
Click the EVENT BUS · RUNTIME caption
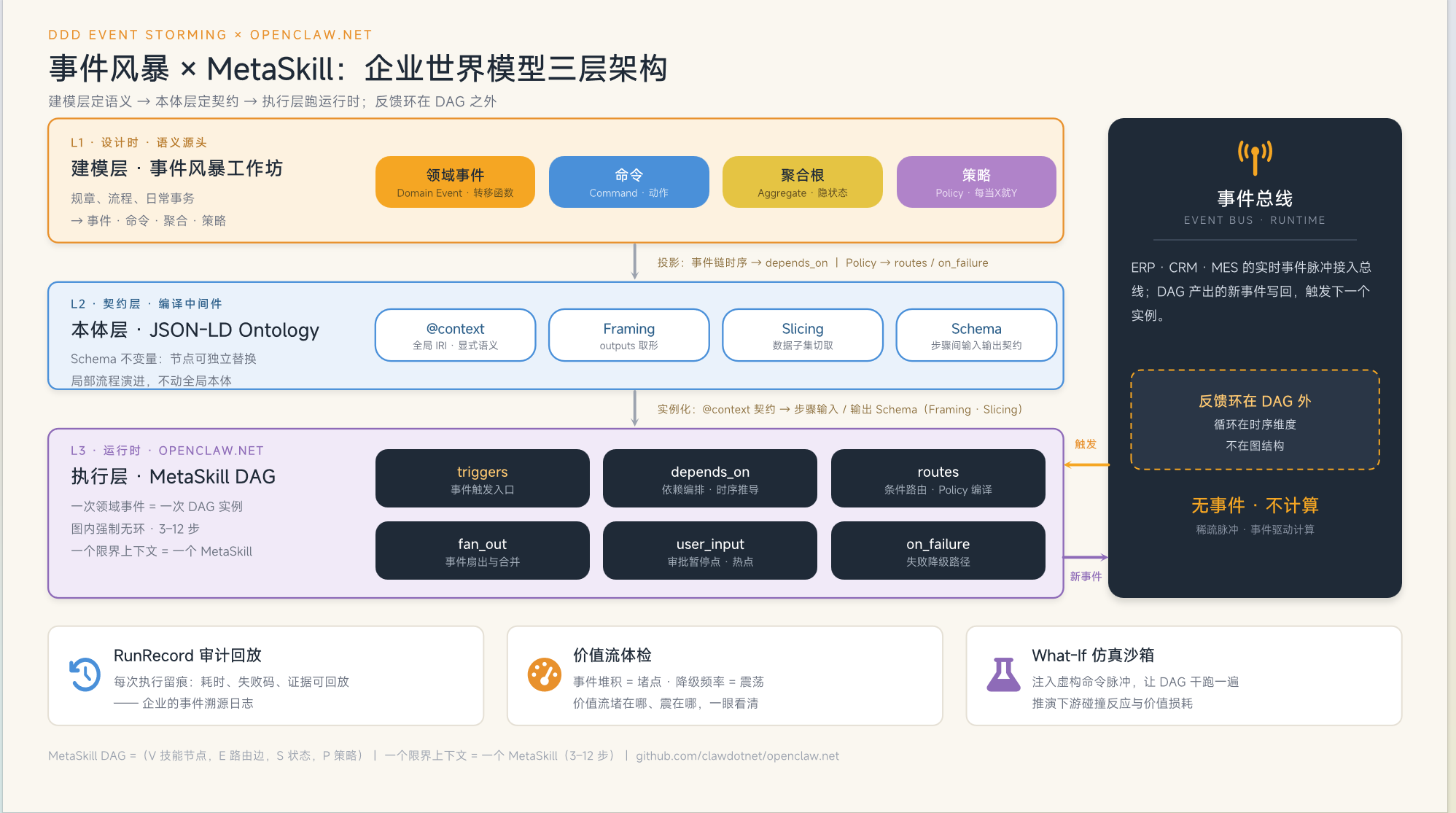click(x=1255, y=220)
